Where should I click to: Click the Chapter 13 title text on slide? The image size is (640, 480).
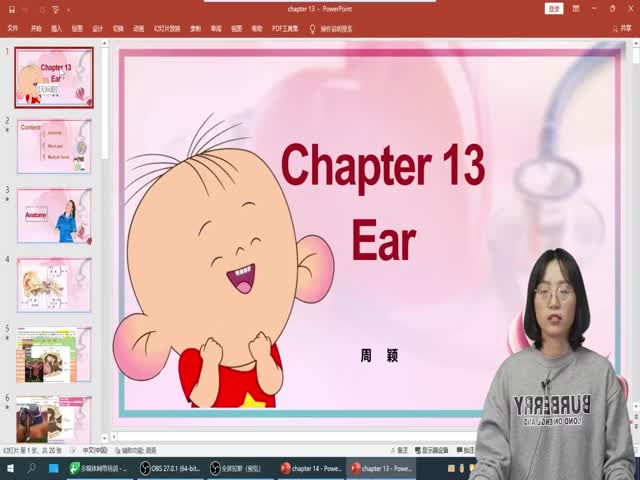[x=383, y=165]
